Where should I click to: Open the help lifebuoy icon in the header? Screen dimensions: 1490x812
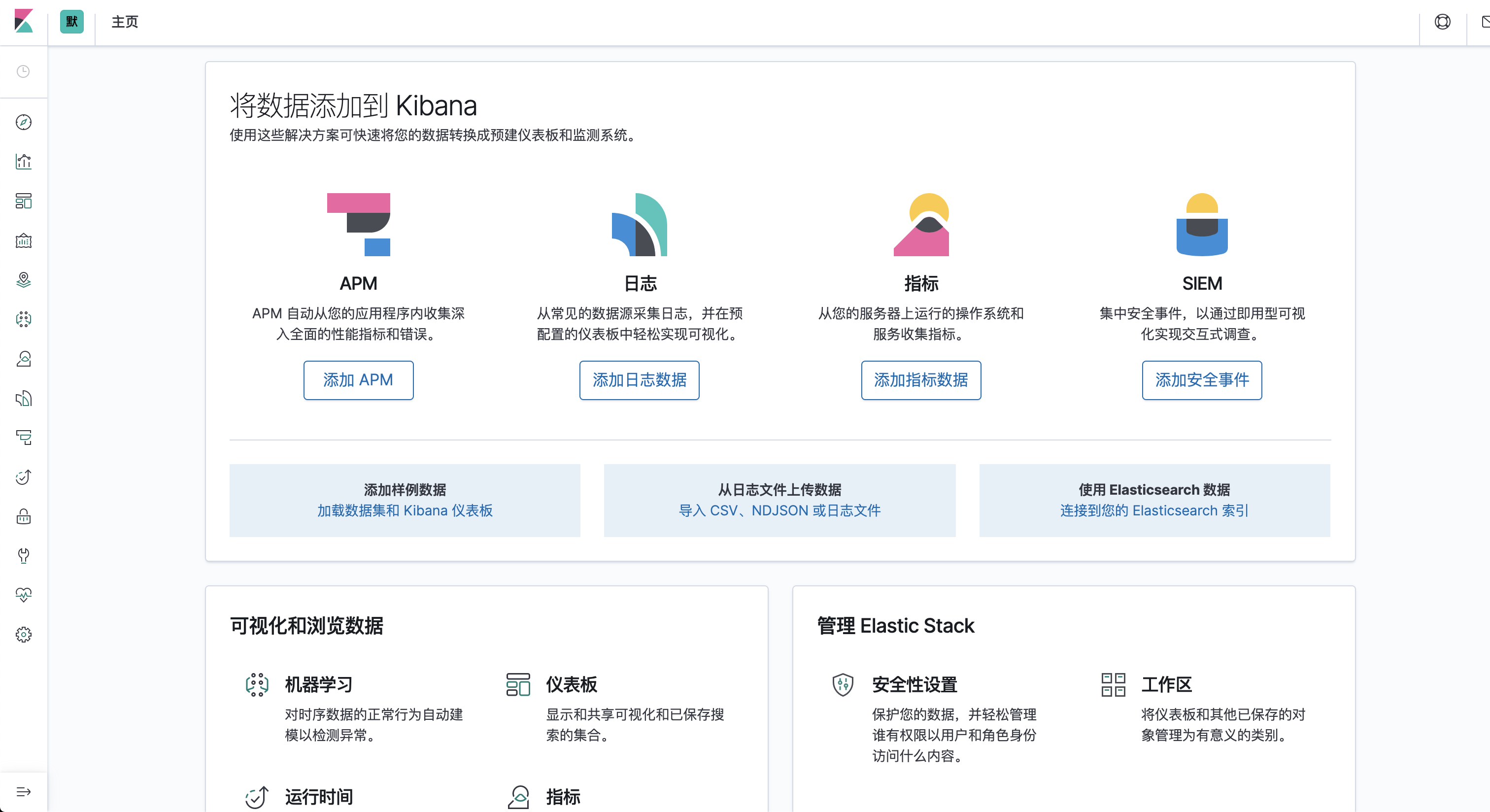tap(1442, 22)
